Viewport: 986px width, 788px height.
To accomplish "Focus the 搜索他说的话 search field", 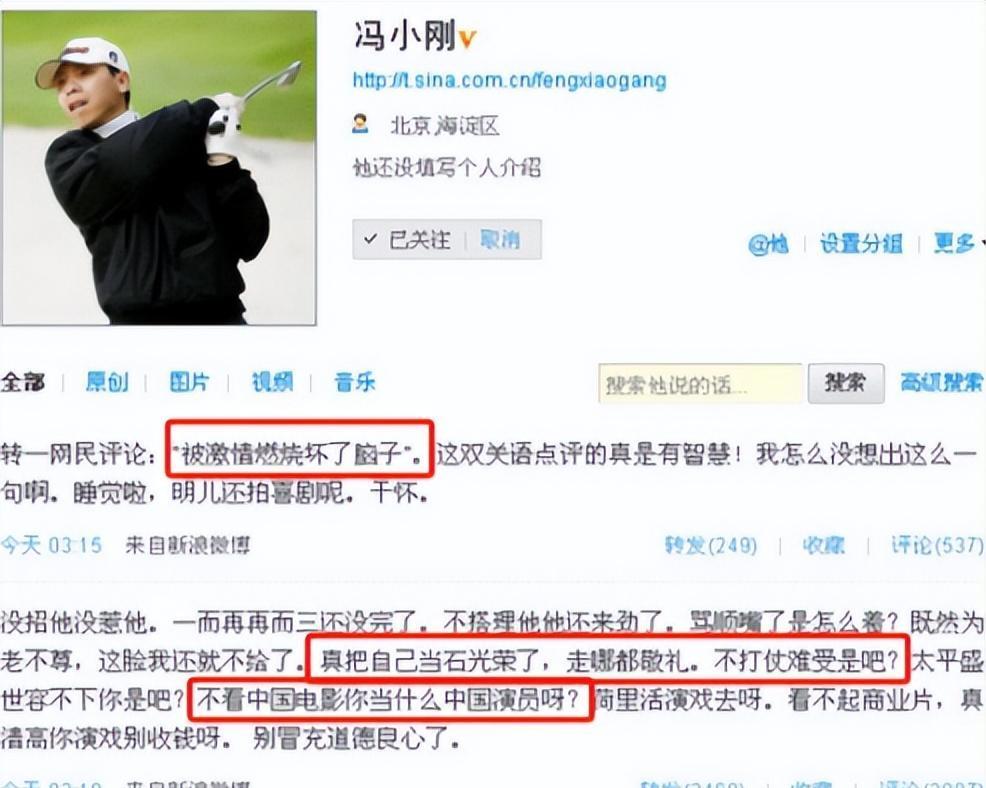I will pos(701,384).
